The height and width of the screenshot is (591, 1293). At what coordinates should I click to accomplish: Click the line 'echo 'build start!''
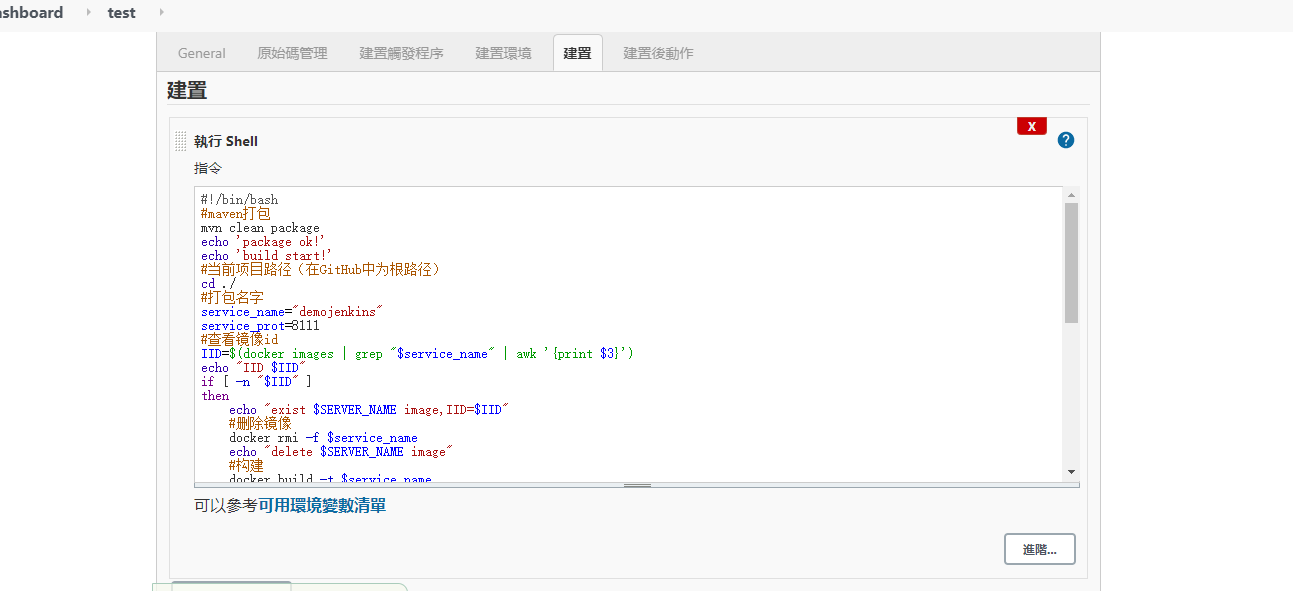pos(266,256)
